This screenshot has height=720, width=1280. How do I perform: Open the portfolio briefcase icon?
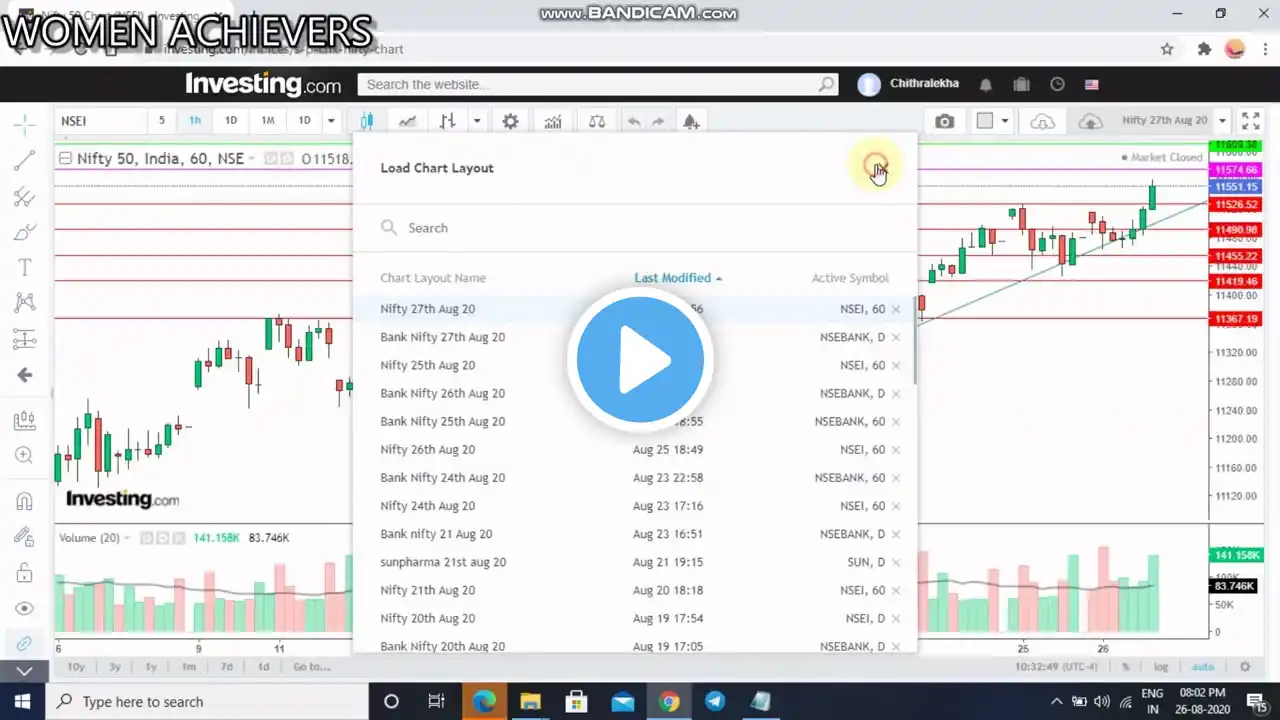point(1021,85)
